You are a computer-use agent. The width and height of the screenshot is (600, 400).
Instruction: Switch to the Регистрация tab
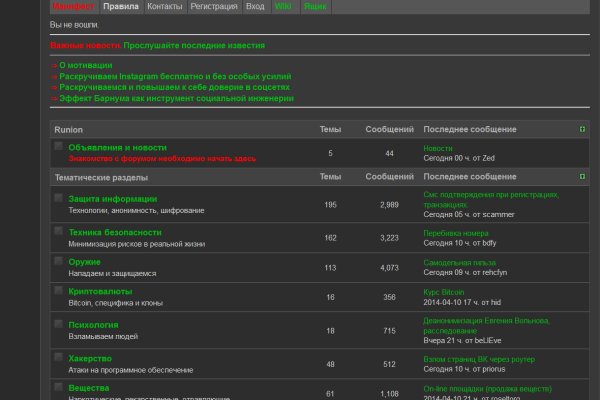click(214, 6)
